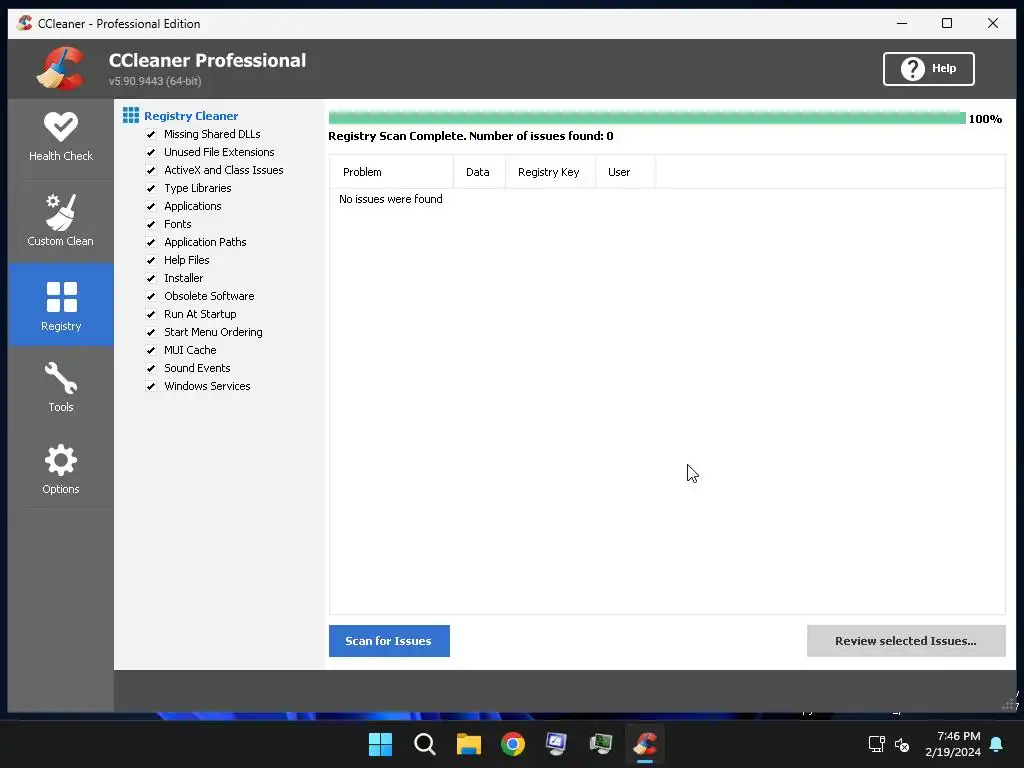Click Scan for Issues button
This screenshot has height=768, width=1024.
tap(389, 641)
